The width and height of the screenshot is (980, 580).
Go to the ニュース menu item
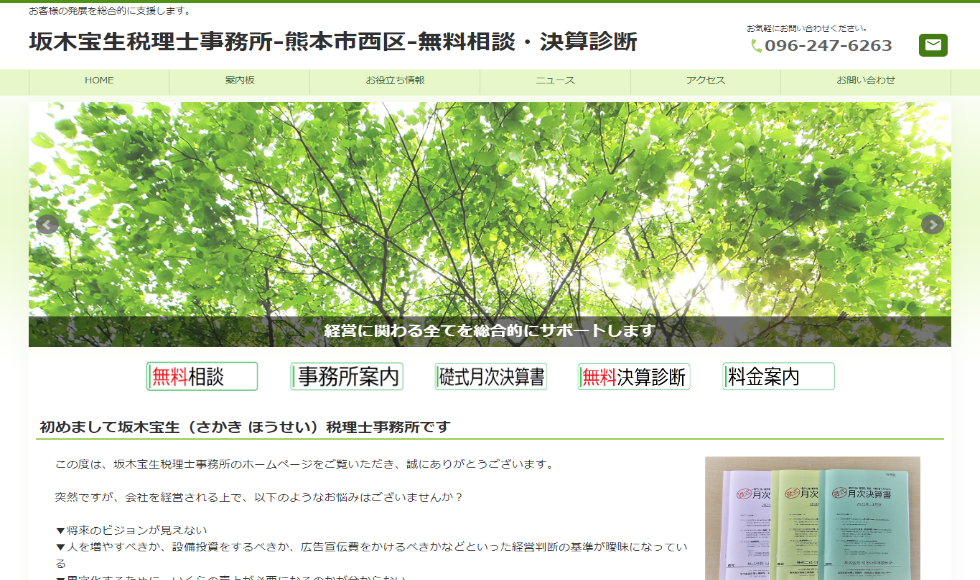pyautogui.click(x=555, y=81)
